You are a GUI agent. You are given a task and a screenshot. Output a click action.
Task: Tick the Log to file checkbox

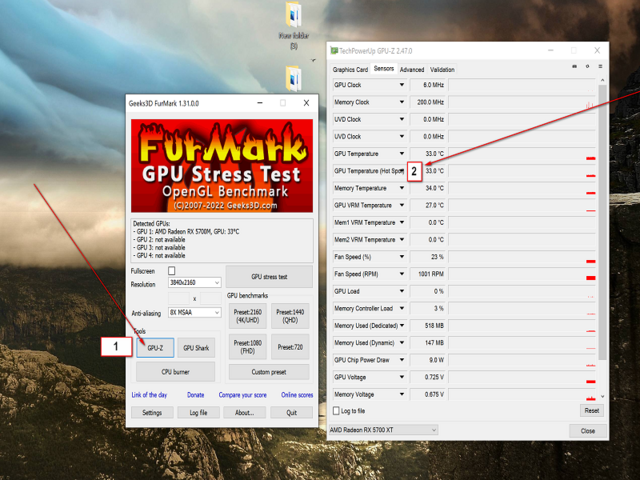pos(337,411)
